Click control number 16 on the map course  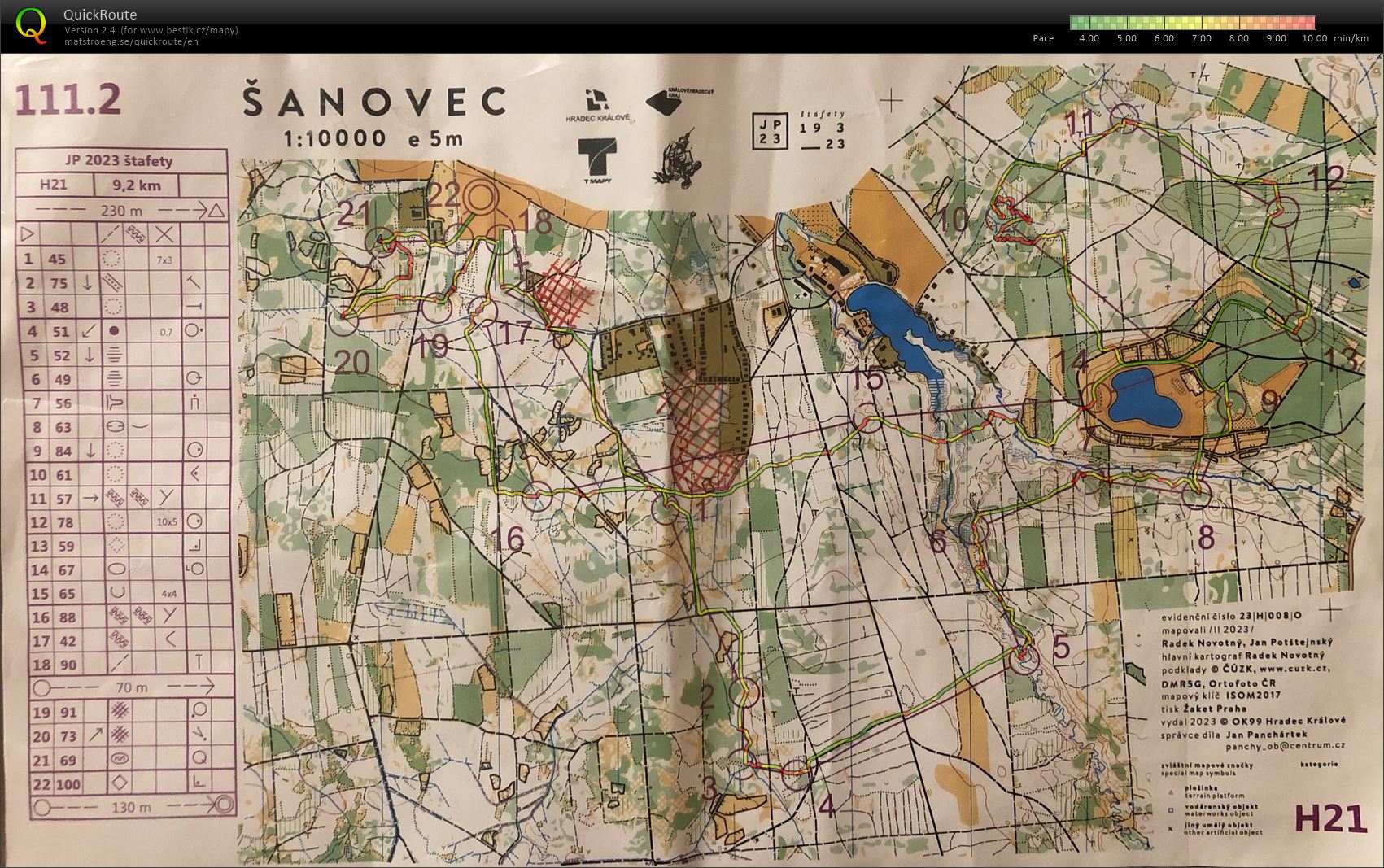tap(508, 539)
